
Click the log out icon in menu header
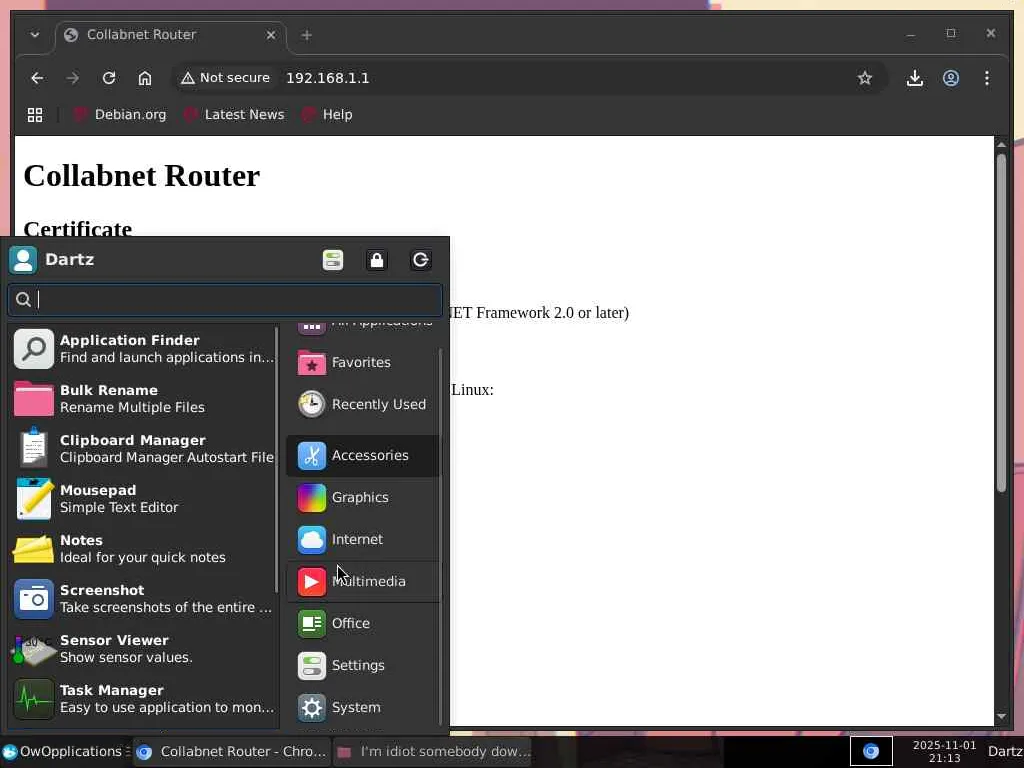click(x=421, y=260)
